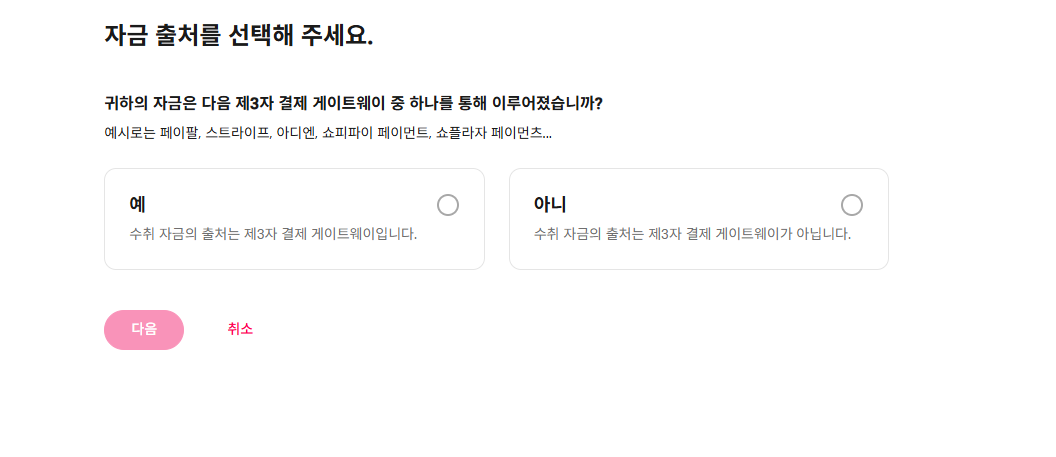Viewport: 1056px width, 457px height.
Task: Click "주세요." at the heading end
Action: tap(342, 35)
